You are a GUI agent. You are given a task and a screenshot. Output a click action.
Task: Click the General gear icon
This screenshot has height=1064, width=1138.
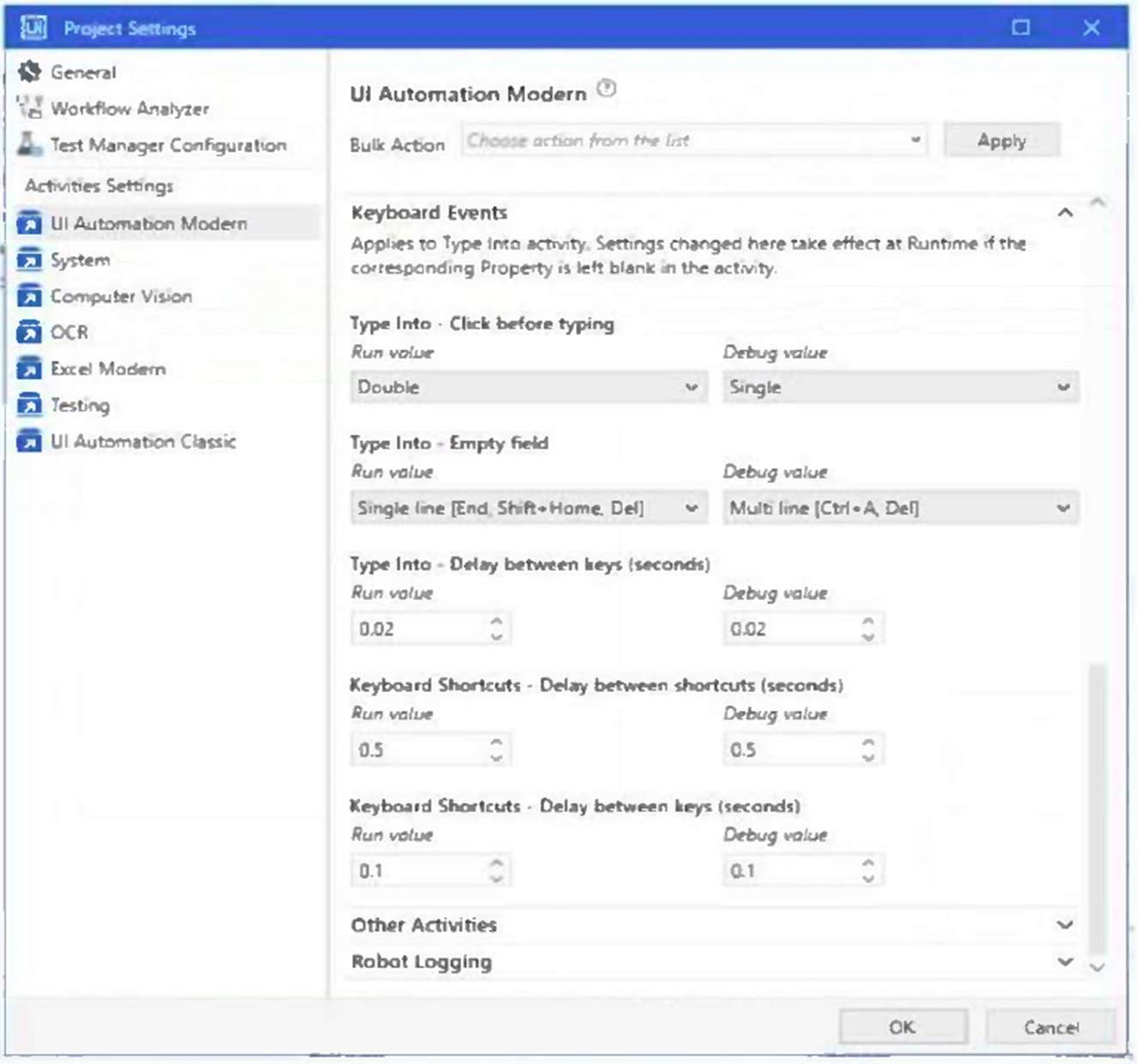(x=29, y=72)
